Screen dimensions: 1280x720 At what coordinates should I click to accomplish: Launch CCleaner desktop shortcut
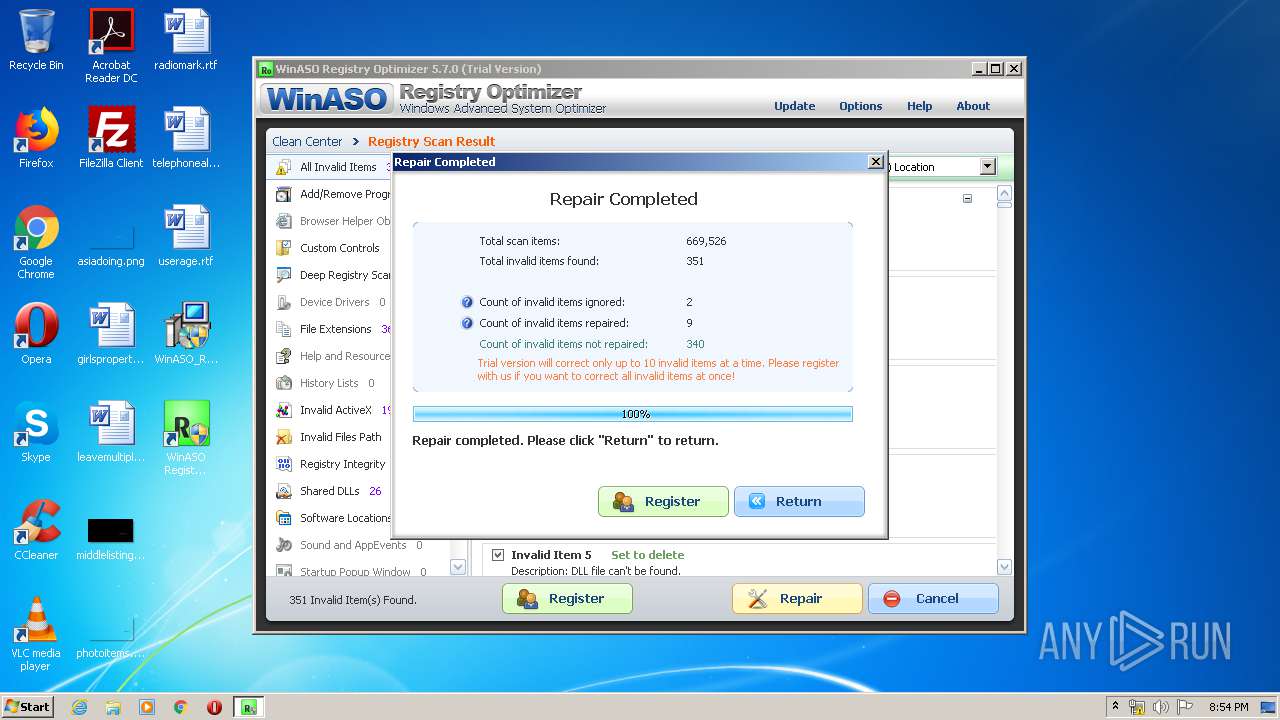point(36,530)
